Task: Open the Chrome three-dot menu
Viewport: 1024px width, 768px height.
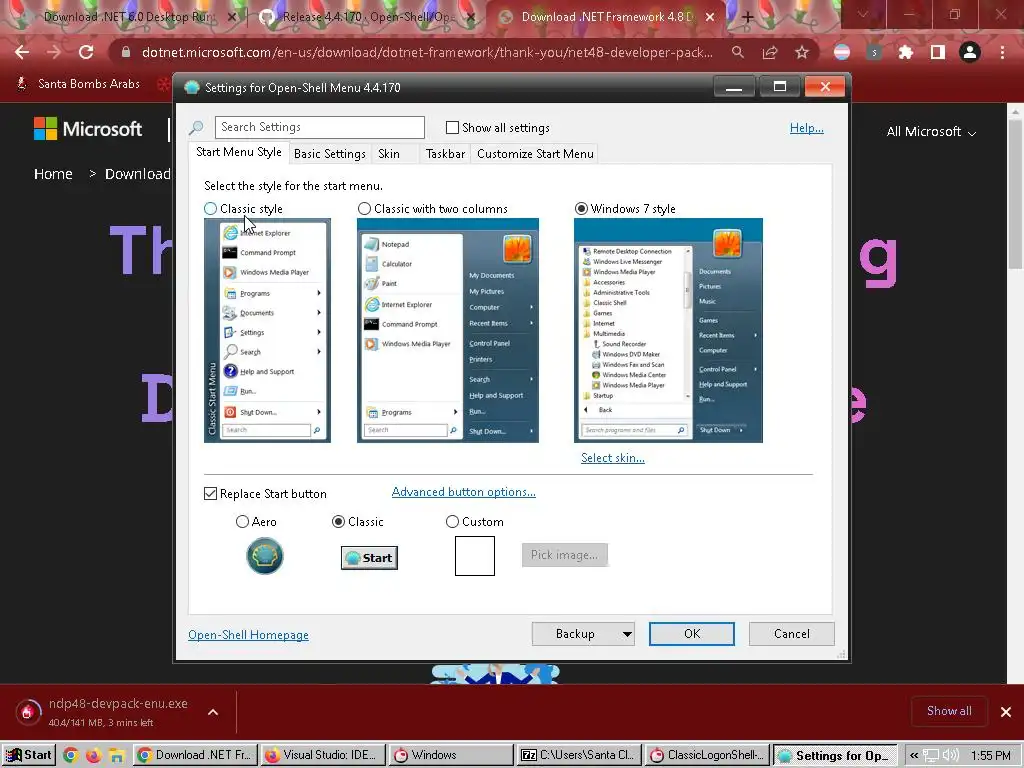Action: click(x=1002, y=52)
